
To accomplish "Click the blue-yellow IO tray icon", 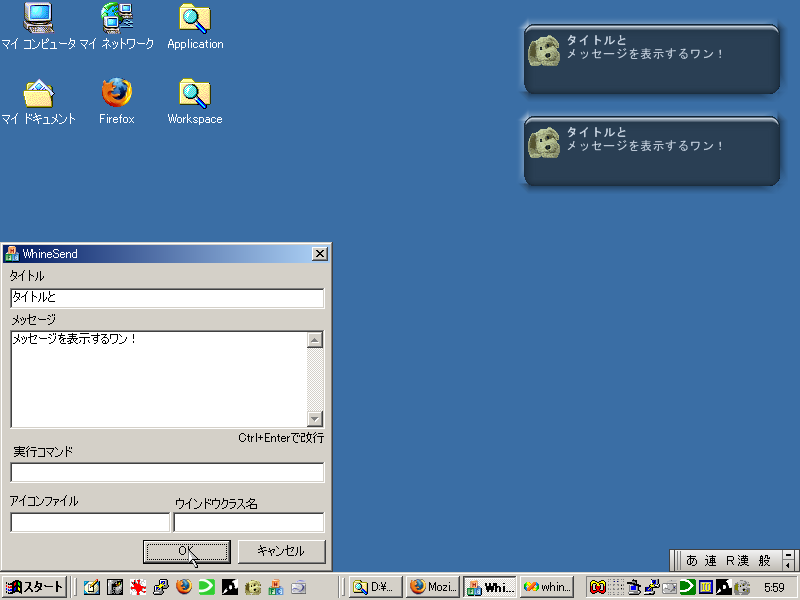I will [706, 587].
